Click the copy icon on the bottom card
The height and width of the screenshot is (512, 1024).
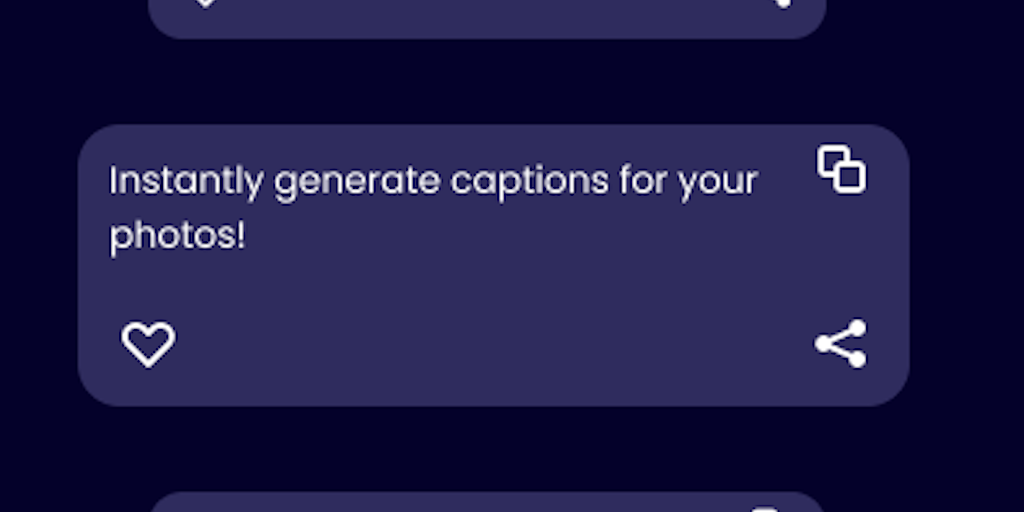click(x=764, y=508)
